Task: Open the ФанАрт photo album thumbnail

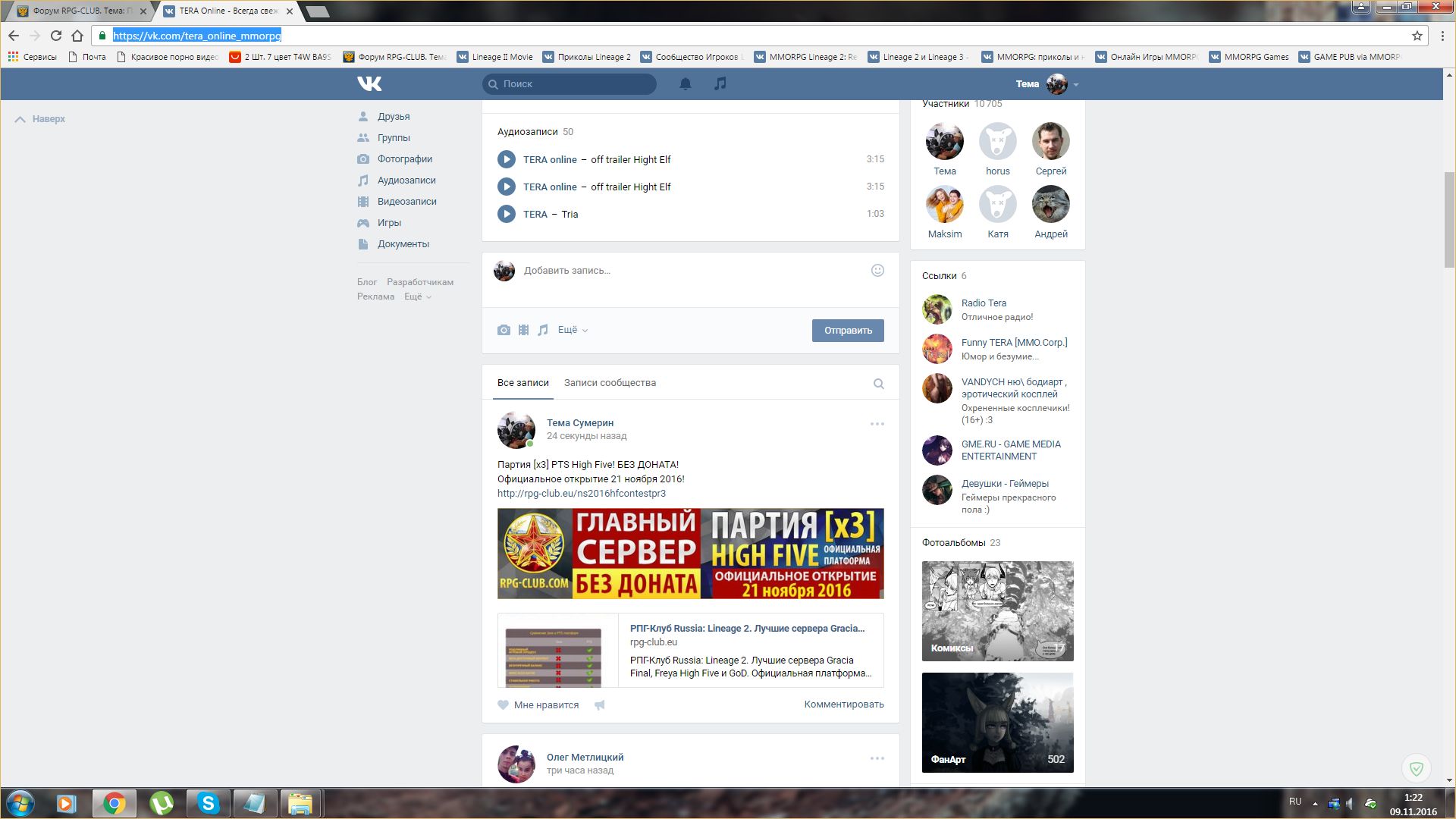Action: (x=997, y=722)
